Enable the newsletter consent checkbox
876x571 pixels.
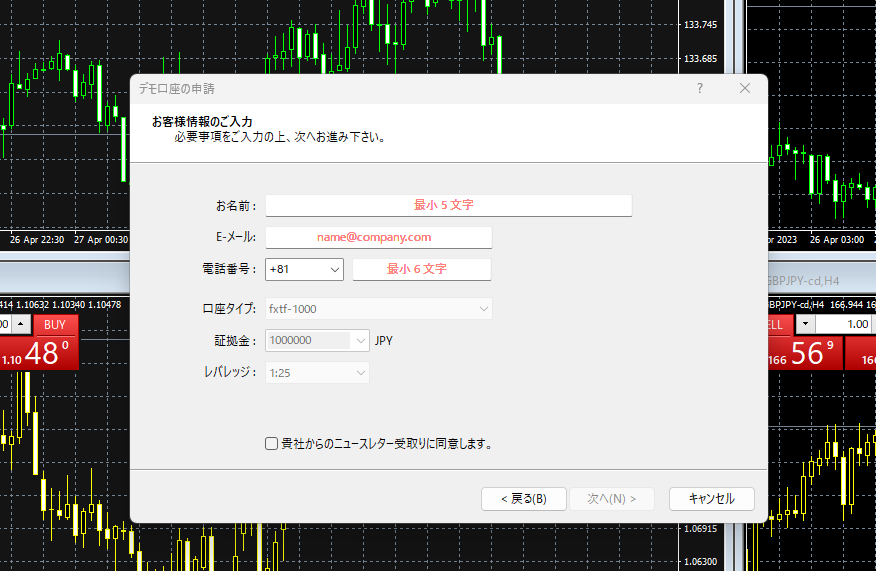[271, 443]
